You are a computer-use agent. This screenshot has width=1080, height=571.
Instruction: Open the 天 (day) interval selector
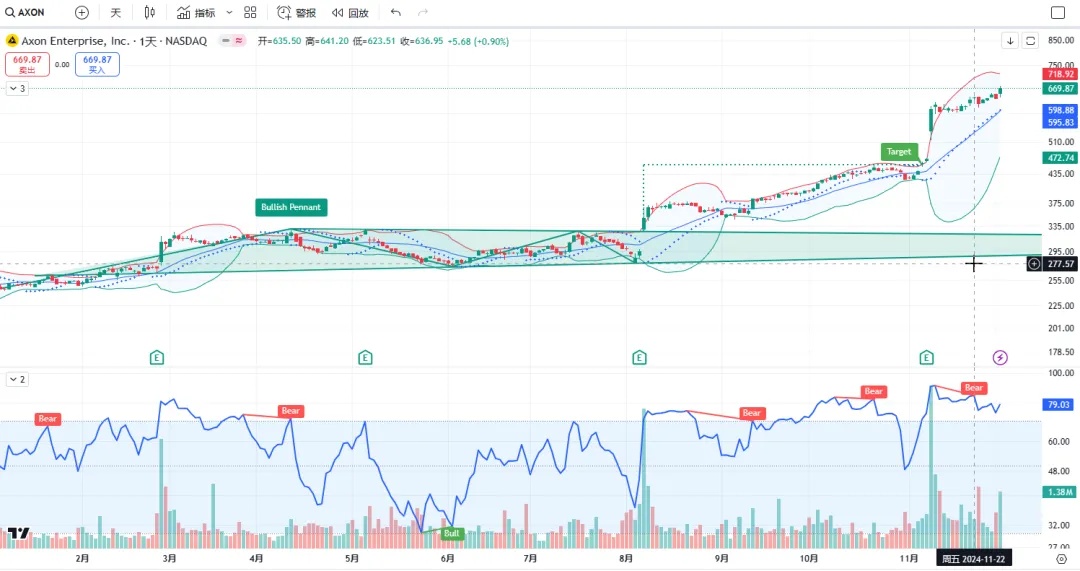tap(115, 13)
